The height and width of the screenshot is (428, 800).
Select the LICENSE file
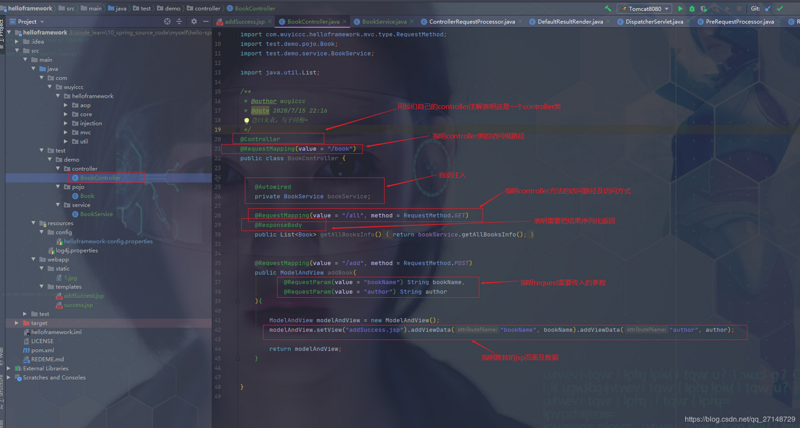(38, 341)
